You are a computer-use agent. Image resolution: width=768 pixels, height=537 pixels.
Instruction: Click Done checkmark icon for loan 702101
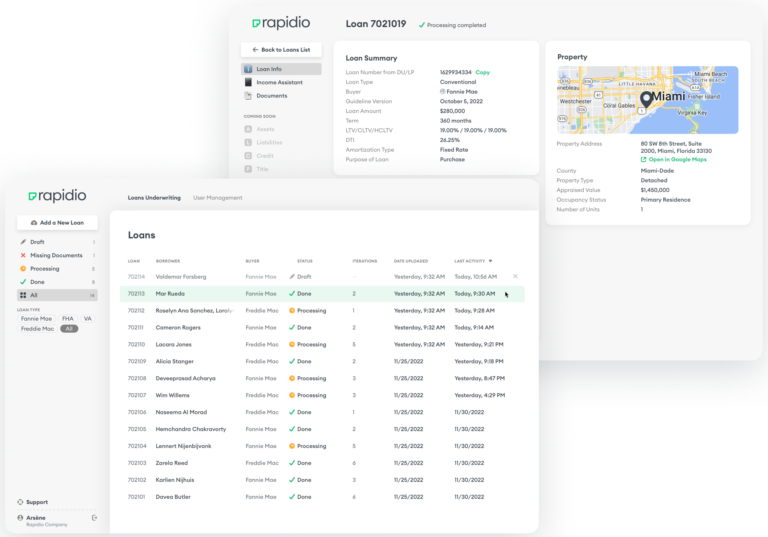(292, 497)
